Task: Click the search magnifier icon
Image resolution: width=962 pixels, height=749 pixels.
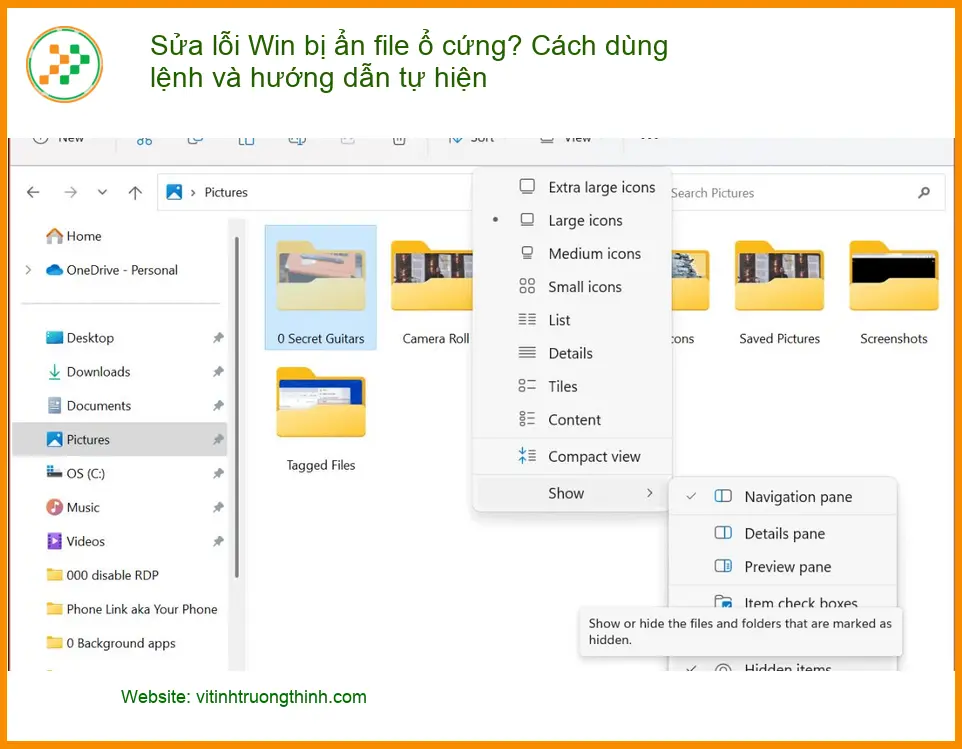Action: point(923,193)
